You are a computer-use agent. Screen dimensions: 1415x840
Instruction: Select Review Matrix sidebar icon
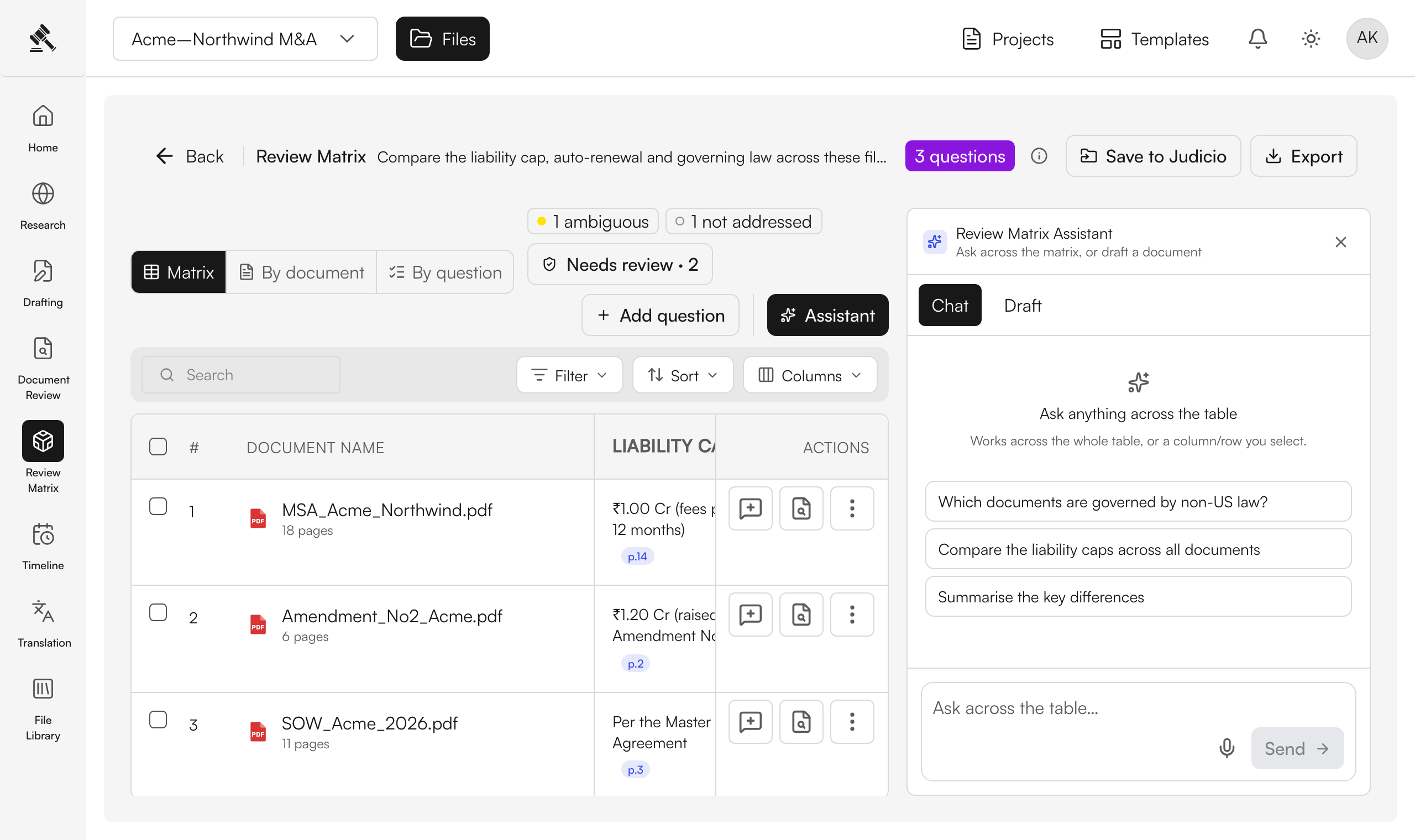[43, 441]
